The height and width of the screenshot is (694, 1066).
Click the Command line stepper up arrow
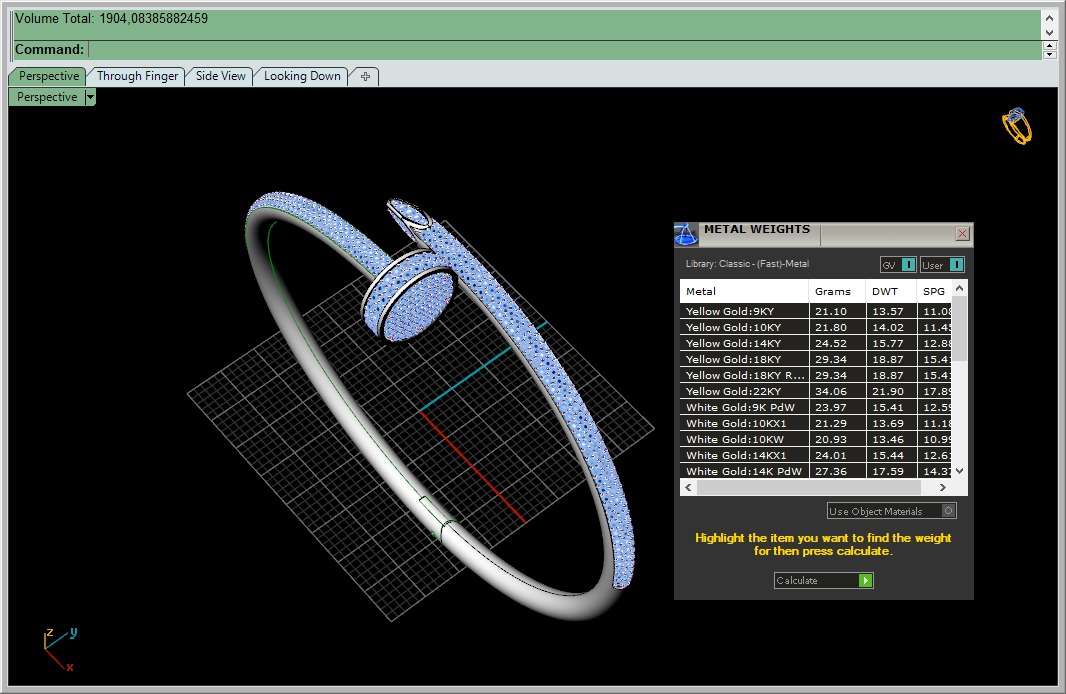point(1049,46)
